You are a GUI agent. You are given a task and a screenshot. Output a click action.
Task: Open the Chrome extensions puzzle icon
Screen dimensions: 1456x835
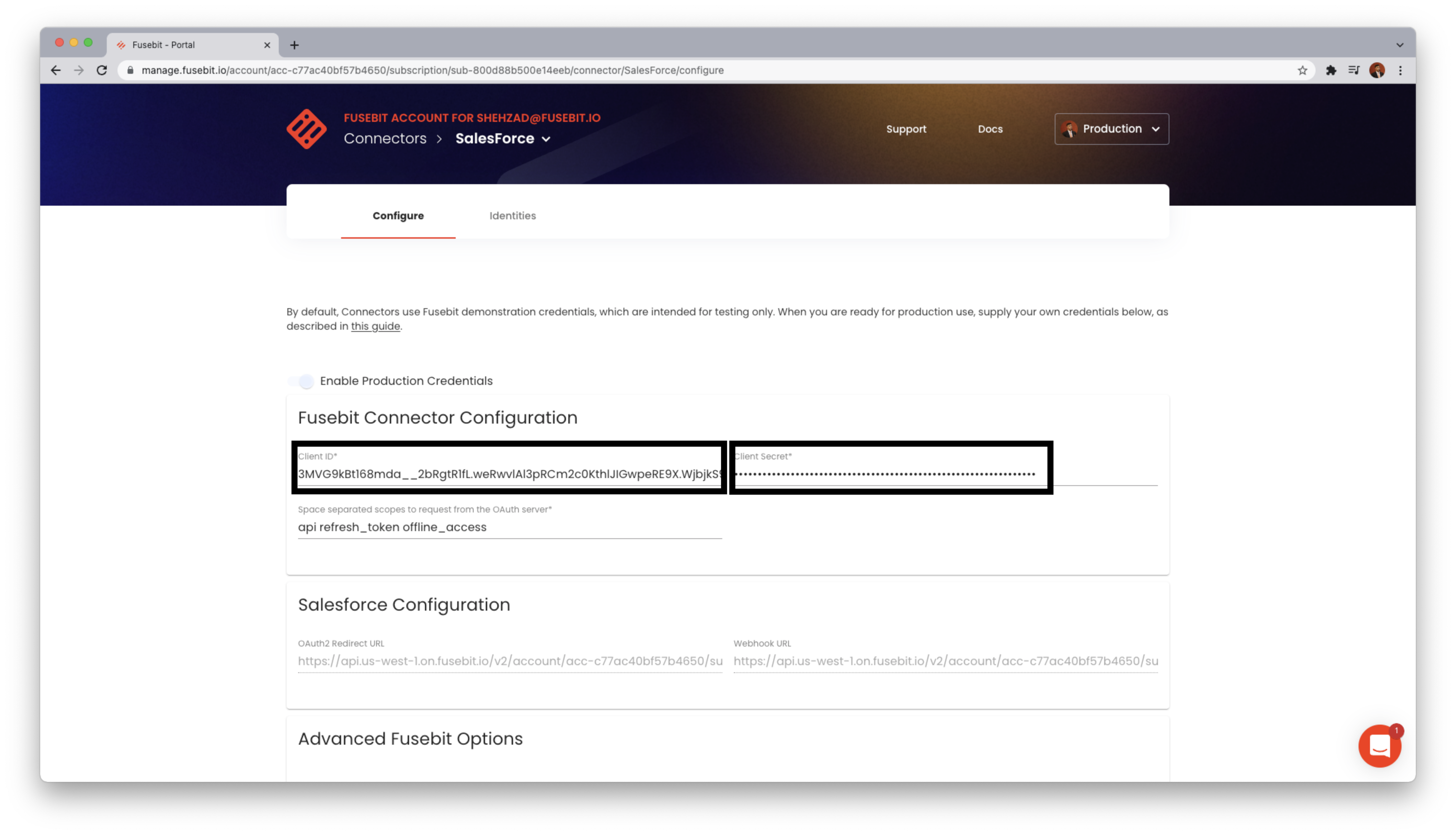1331,70
